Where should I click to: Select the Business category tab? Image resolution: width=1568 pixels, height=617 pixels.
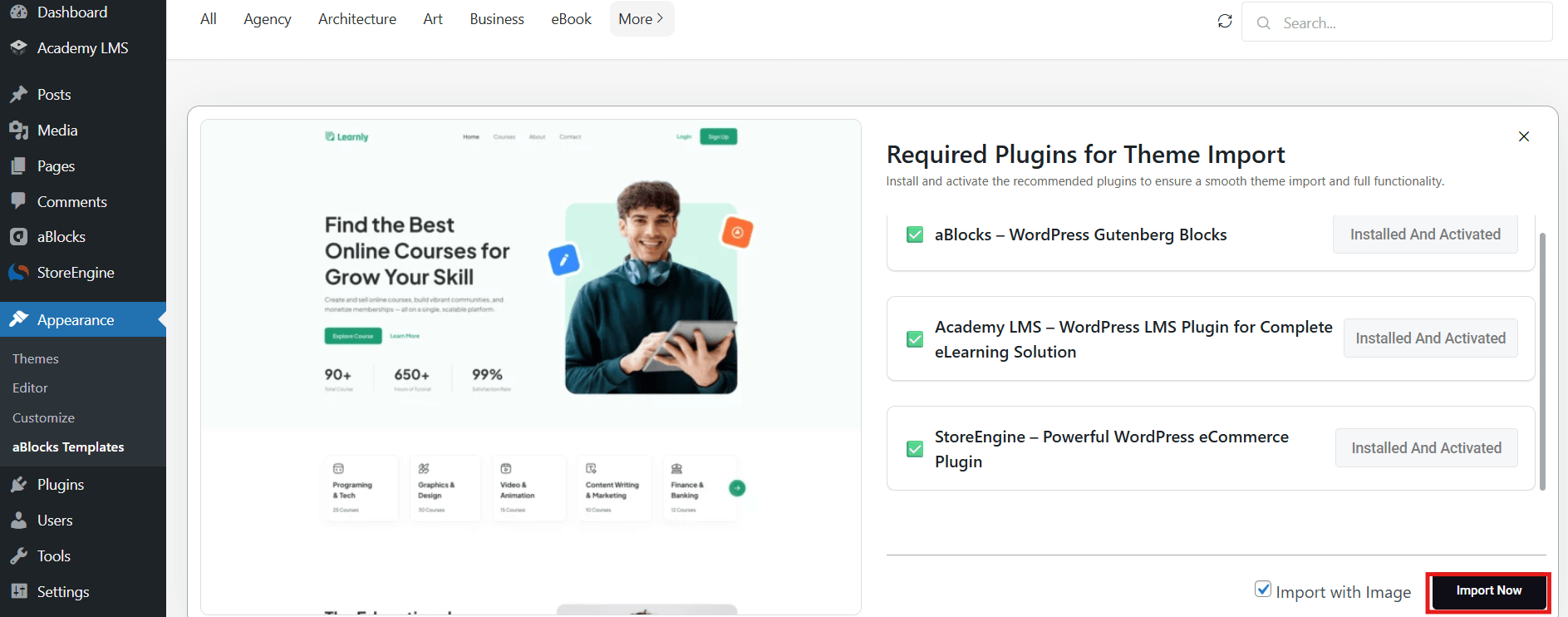coord(497,19)
